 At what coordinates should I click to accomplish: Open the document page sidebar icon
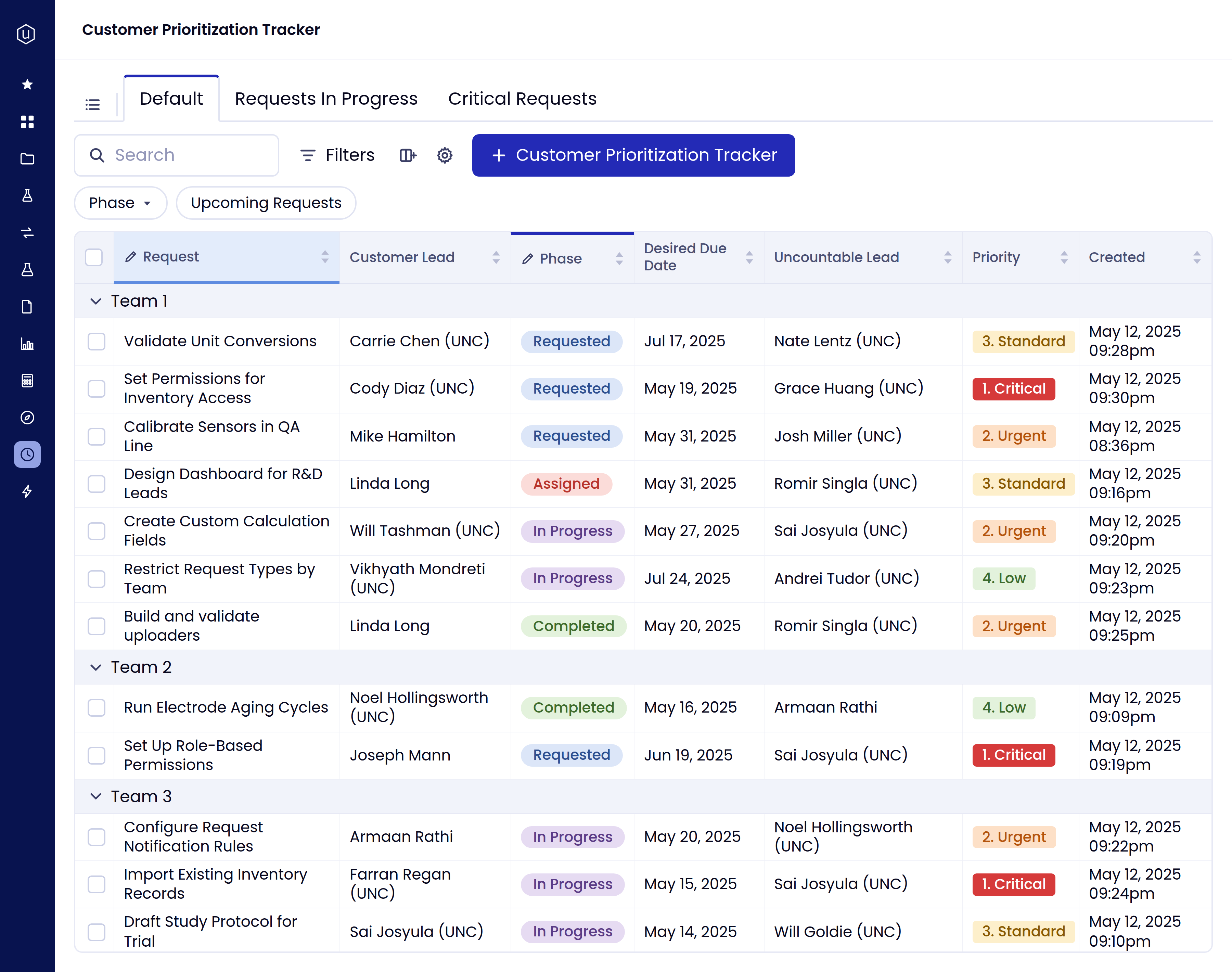[x=27, y=307]
